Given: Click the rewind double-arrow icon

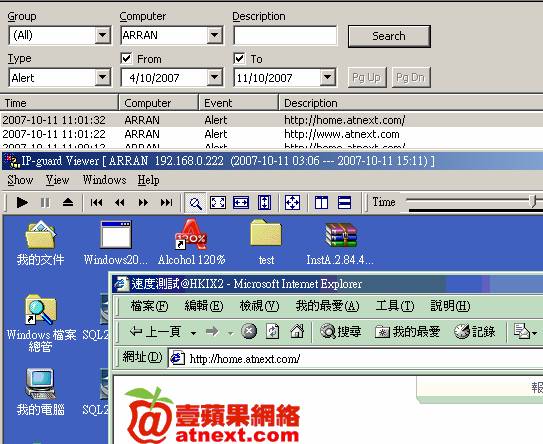Looking at the screenshot, I should 120,202.
